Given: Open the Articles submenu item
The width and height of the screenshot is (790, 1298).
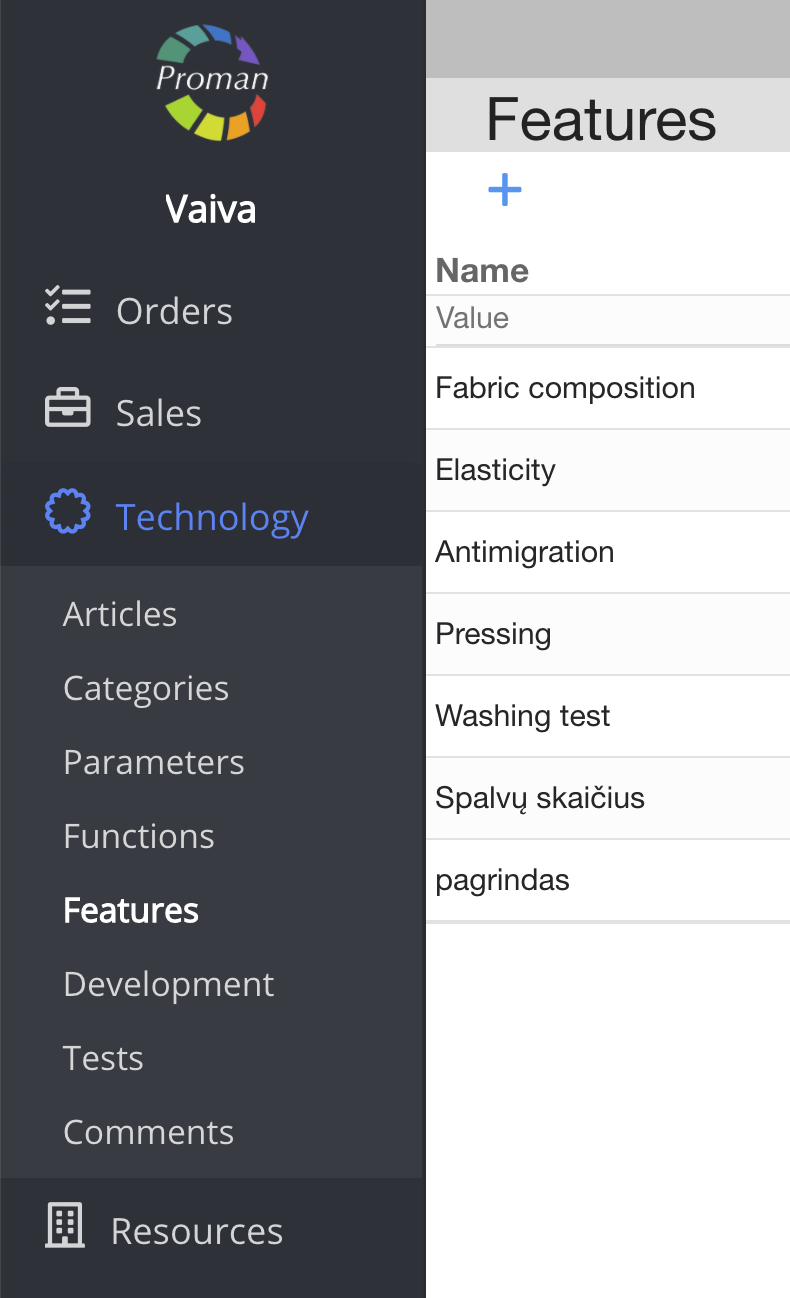Looking at the screenshot, I should (120, 614).
